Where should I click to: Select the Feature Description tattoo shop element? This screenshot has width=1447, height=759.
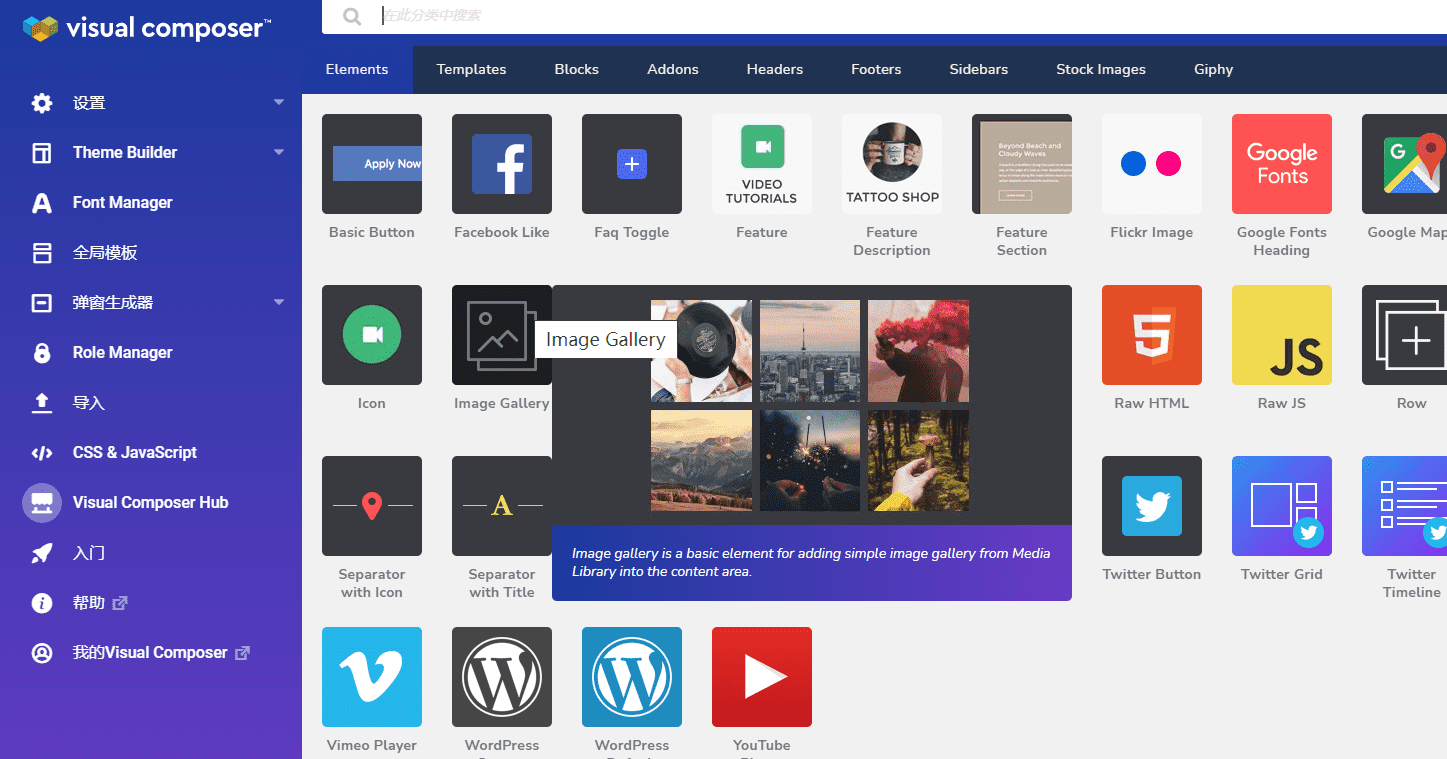892,164
